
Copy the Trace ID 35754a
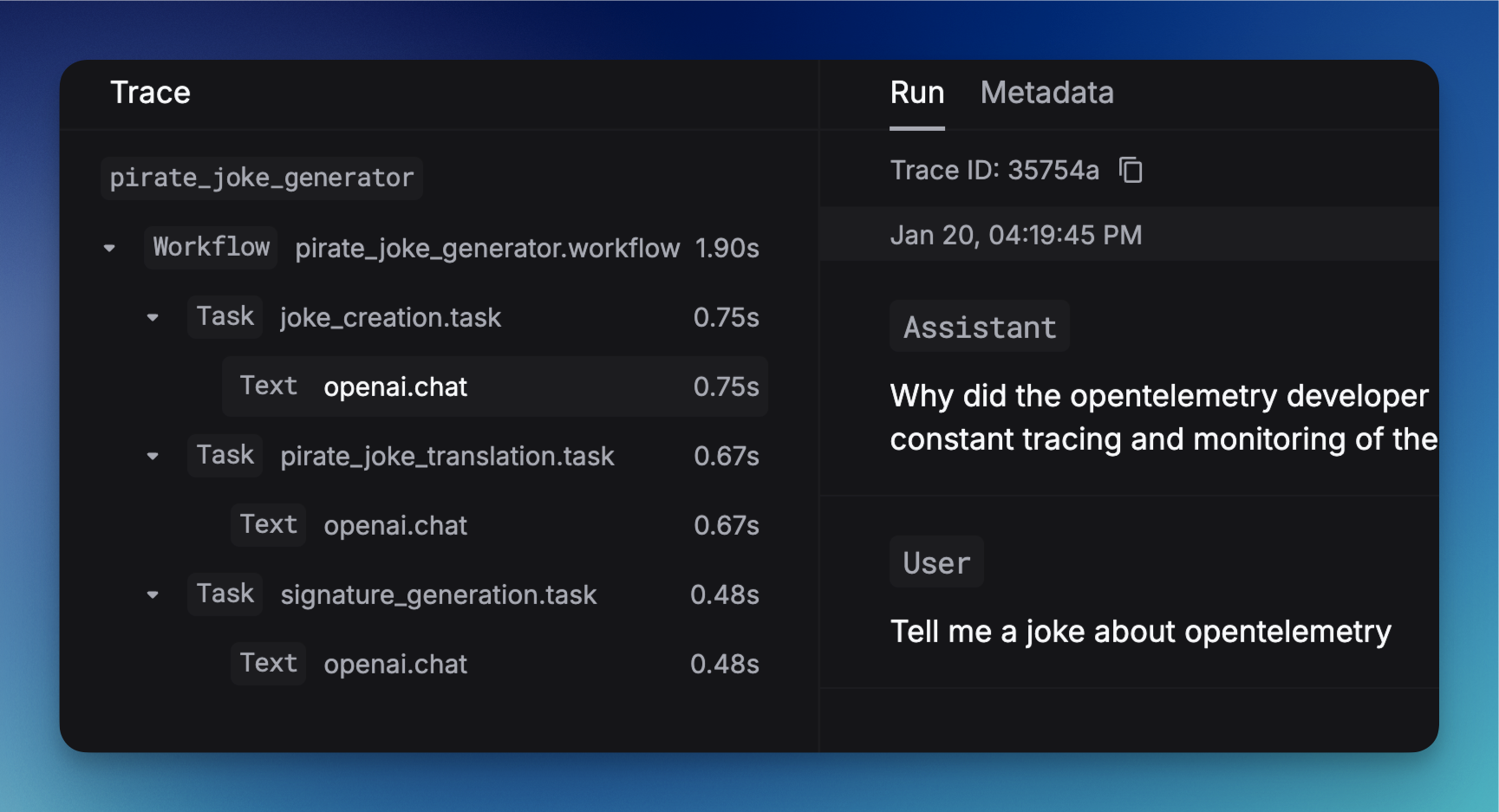coord(1131,170)
